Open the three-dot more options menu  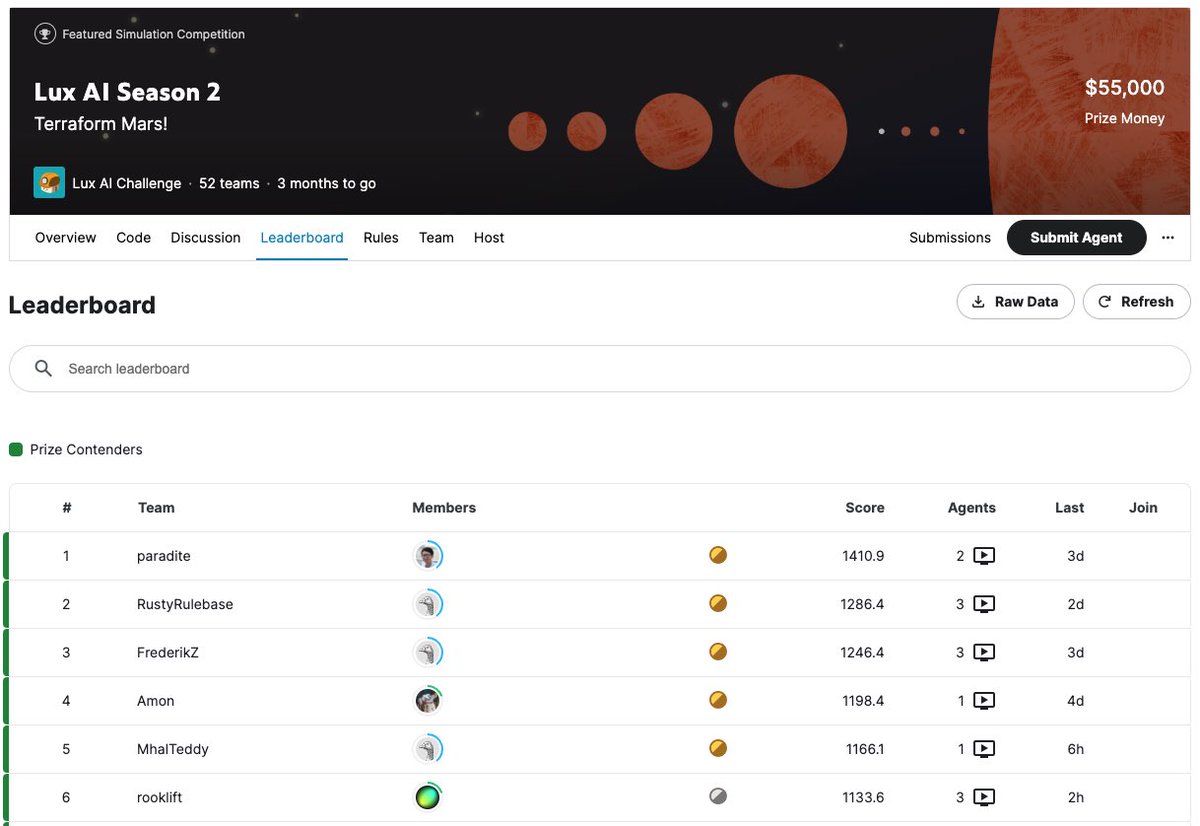pos(1168,238)
